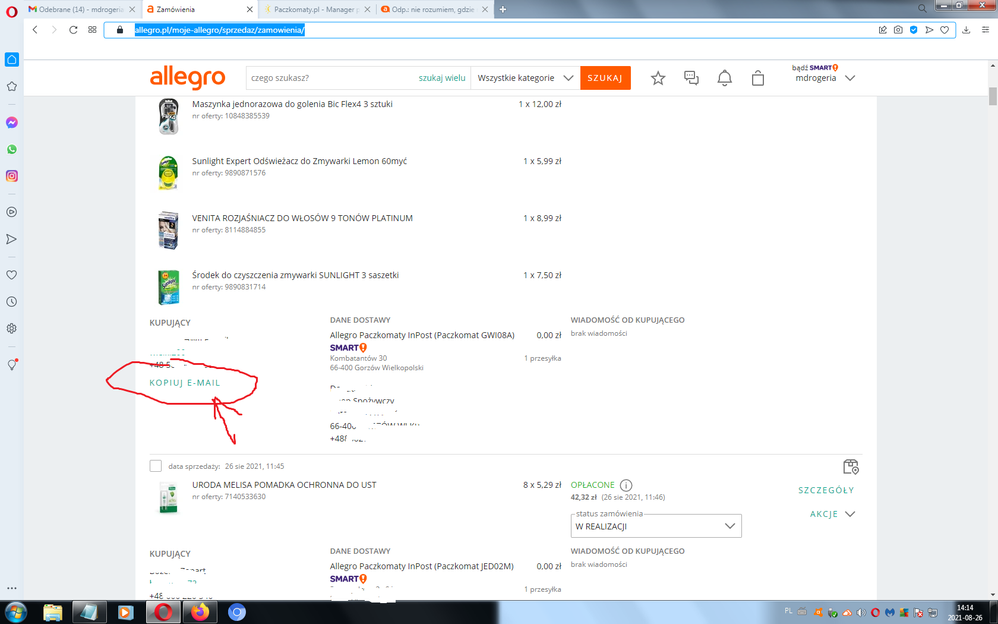Click KOPIUJ E-MAIL link
This screenshot has width=998, height=624.
coord(185,383)
